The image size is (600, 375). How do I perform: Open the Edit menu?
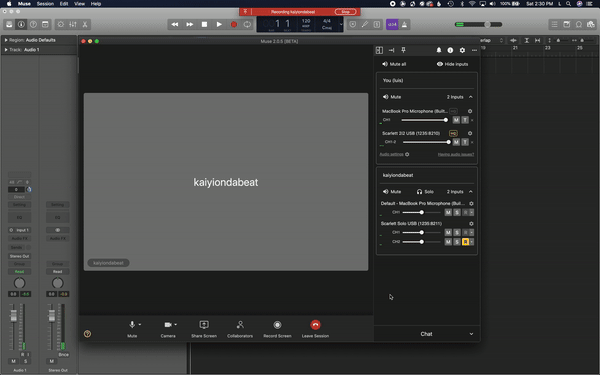(64, 4)
